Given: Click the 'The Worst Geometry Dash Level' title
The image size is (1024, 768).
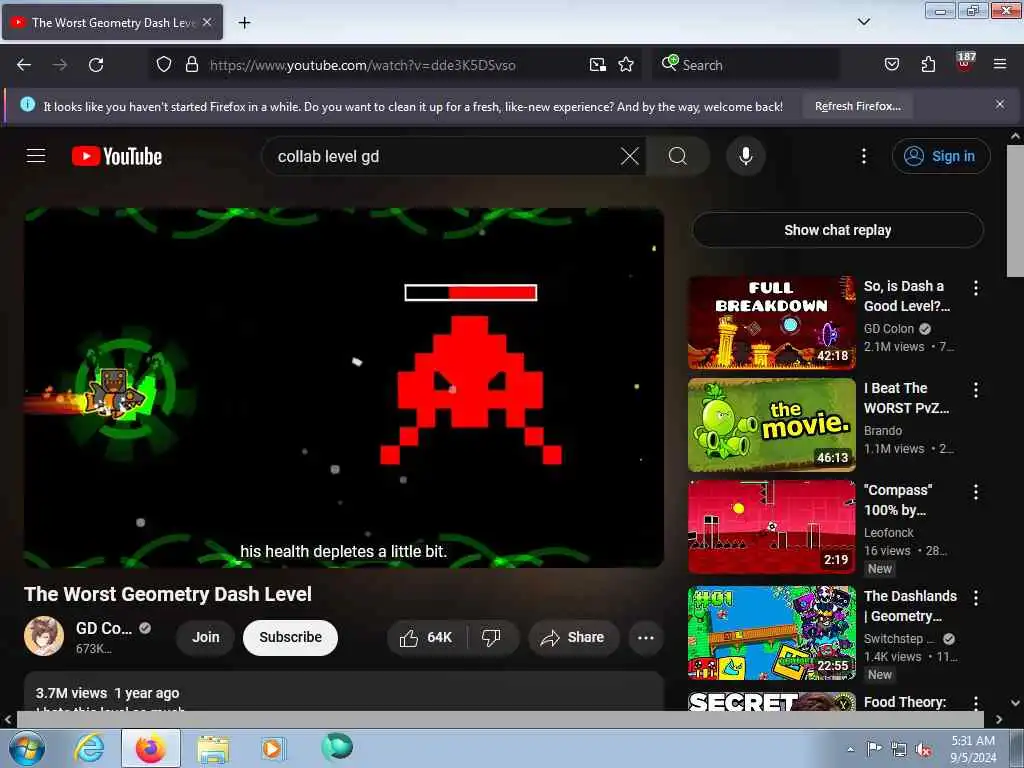Looking at the screenshot, I should 168,594.
